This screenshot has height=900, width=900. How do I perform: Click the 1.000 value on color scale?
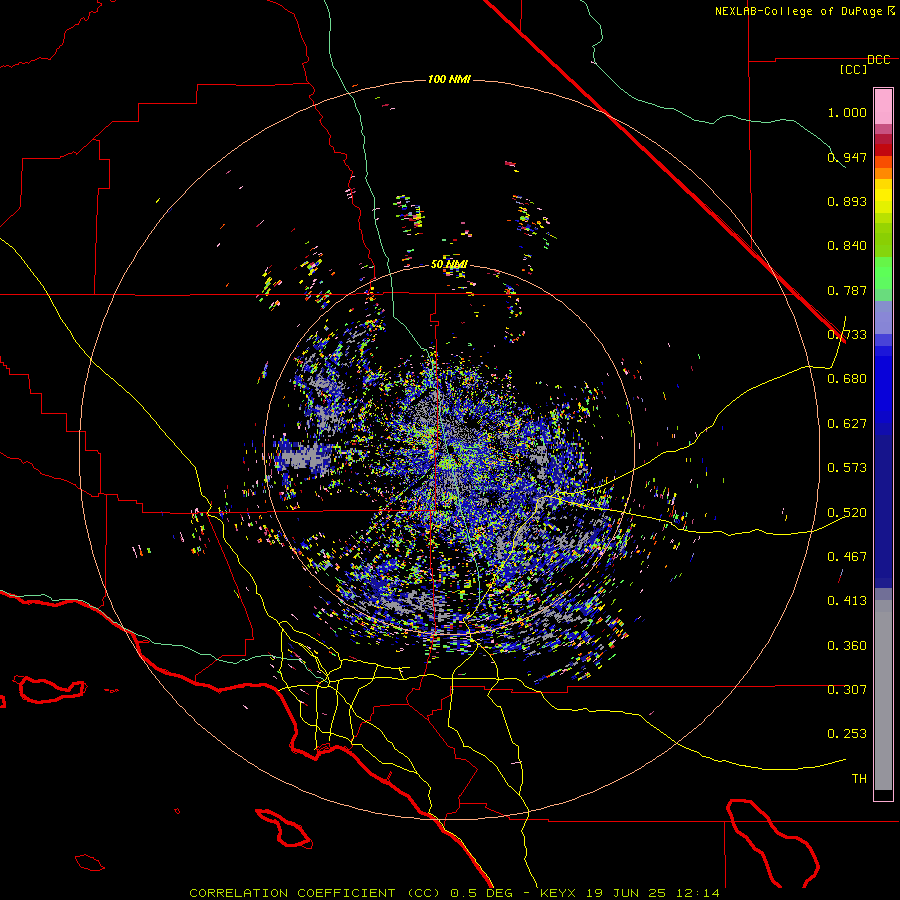point(847,112)
